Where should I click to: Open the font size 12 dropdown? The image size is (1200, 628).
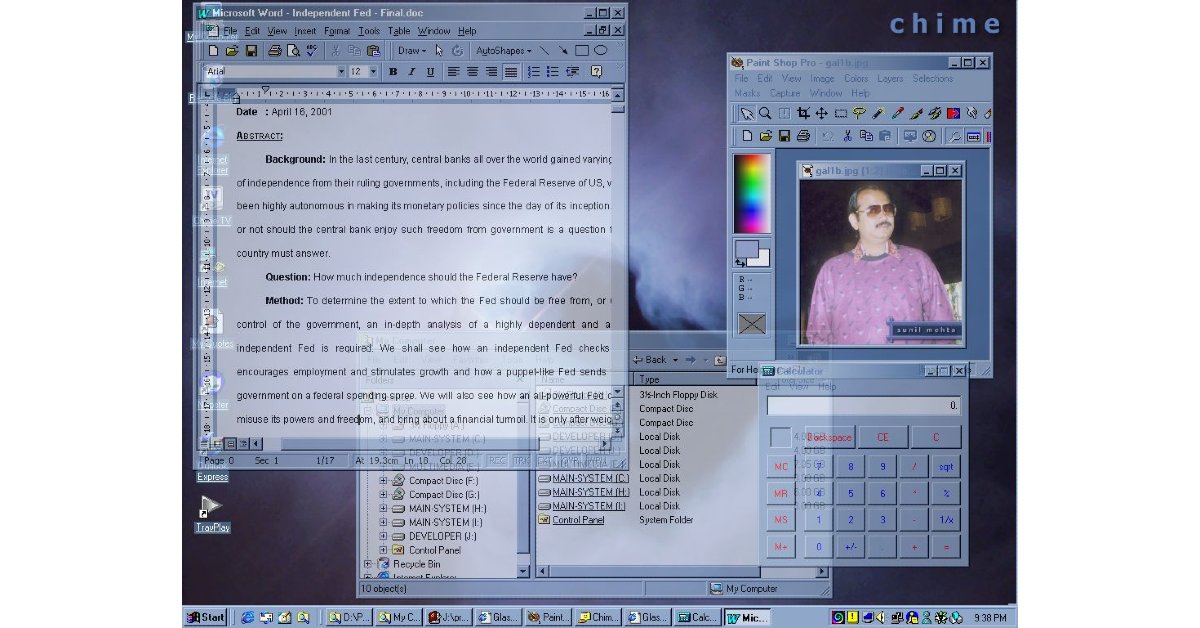click(x=374, y=72)
